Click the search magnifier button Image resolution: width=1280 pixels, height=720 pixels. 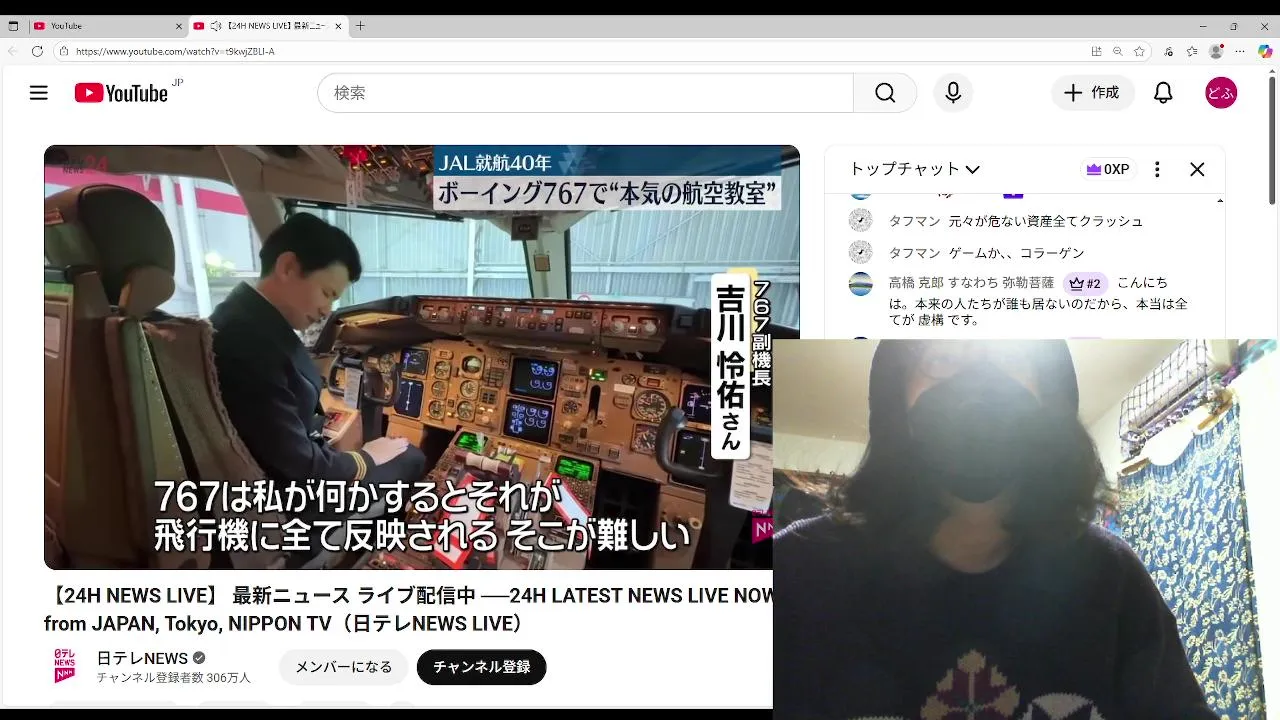pyautogui.click(x=885, y=93)
